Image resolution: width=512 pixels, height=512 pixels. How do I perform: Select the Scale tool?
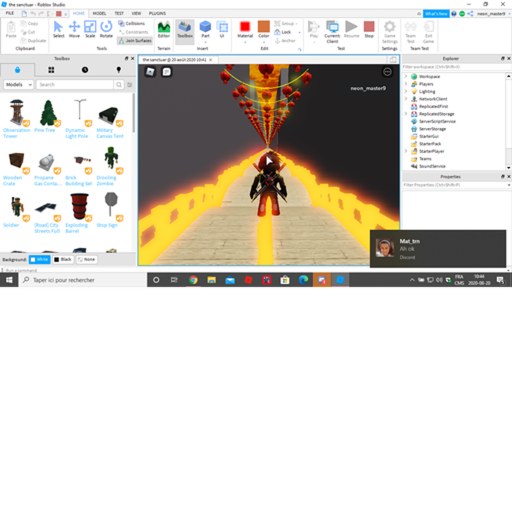click(90, 29)
